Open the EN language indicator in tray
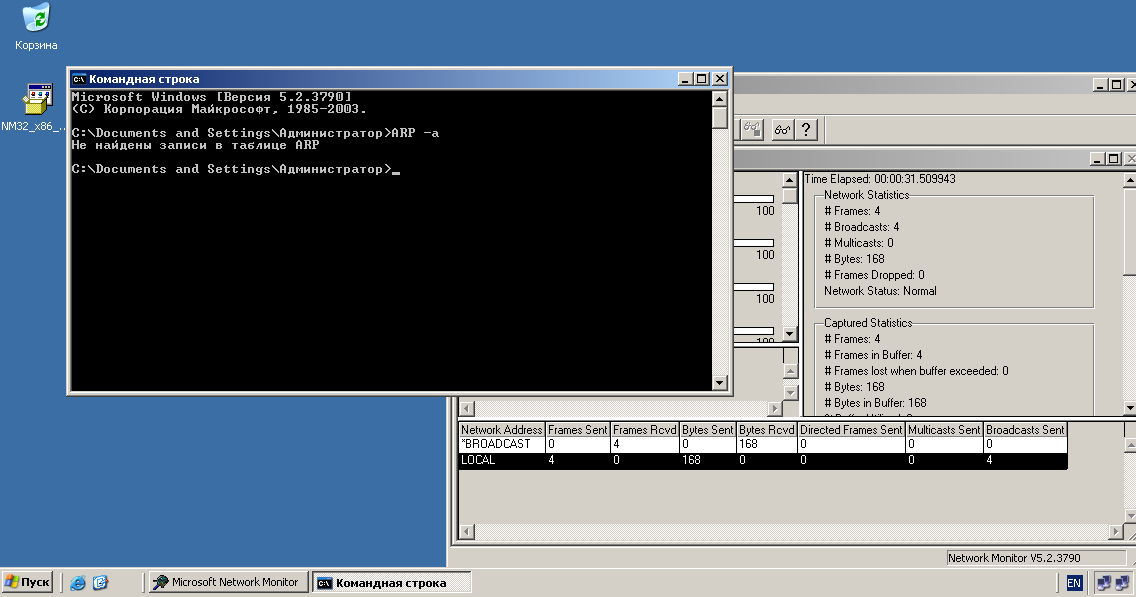This screenshot has height=597, width=1136. pyautogui.click(x=1074, y=583)
